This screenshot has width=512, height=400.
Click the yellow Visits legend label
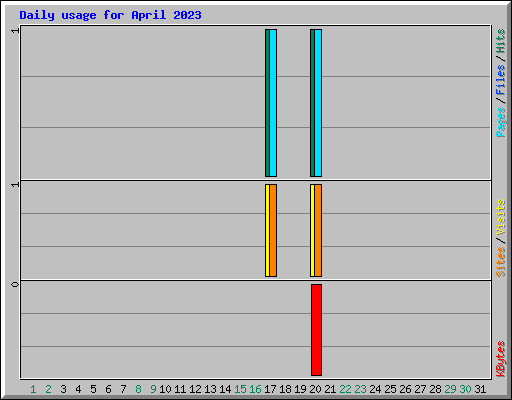[x=500, y=217]
